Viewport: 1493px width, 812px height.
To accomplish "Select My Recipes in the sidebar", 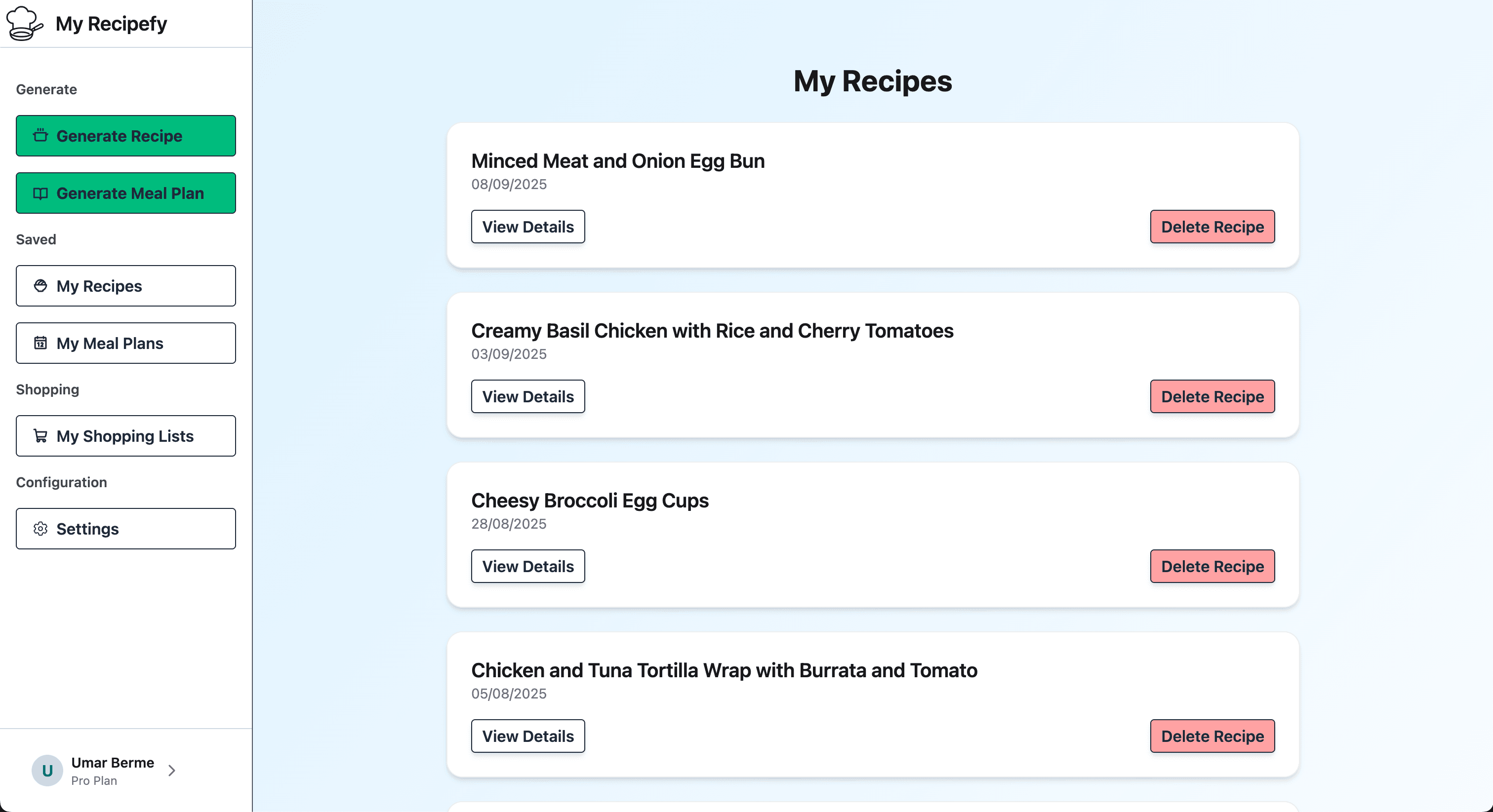I will pyautogui.click(x=126, y=285).
